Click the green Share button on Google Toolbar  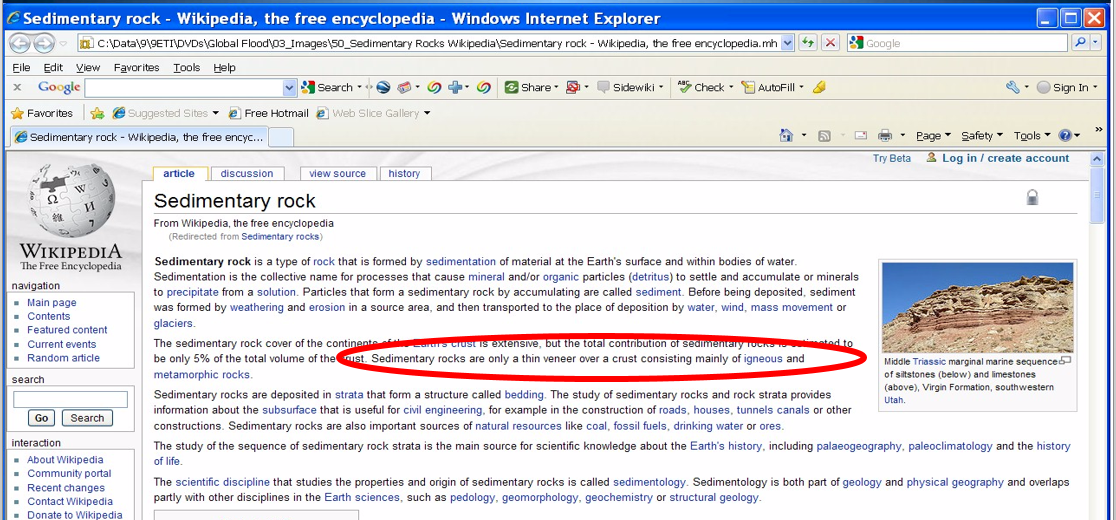tap(527, 87)
